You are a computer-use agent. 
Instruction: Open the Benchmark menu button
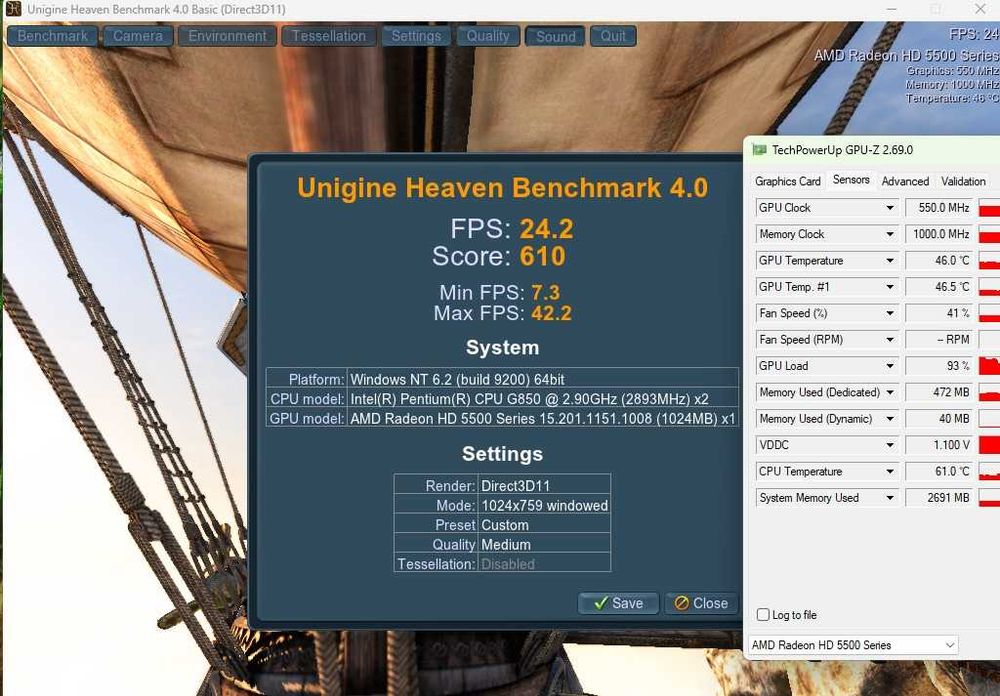[x=52, y=36]
